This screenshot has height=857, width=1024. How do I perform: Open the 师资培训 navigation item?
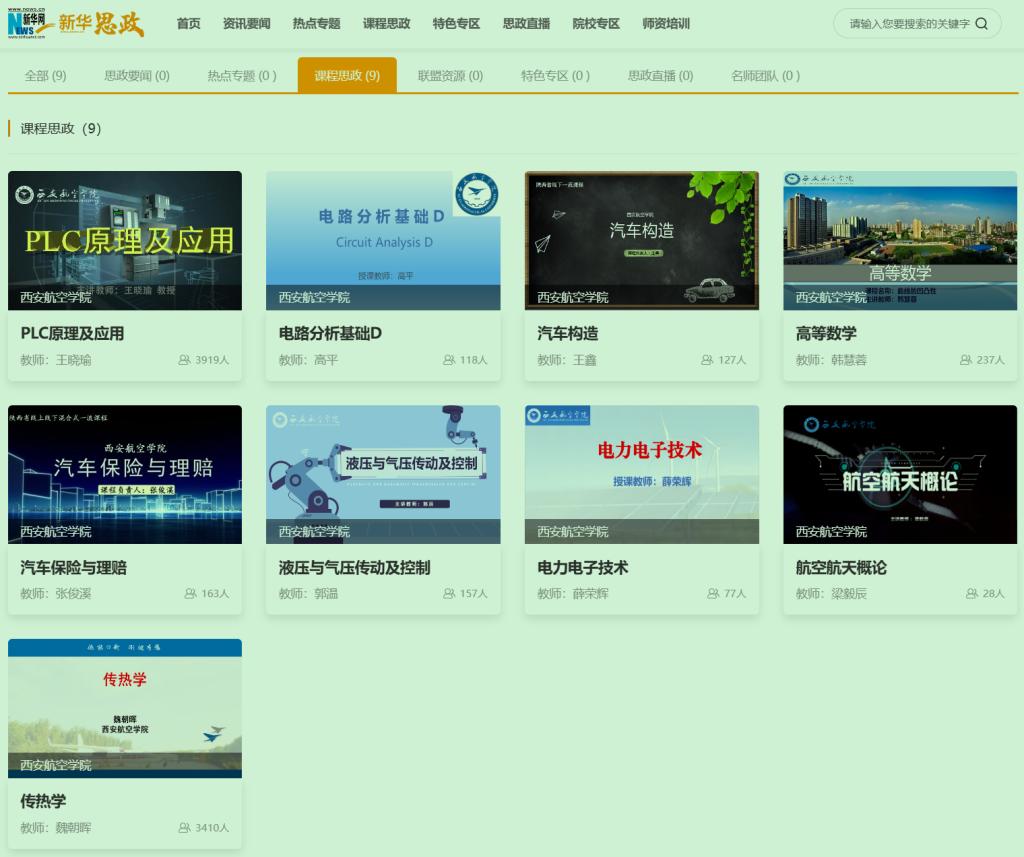(666, 24)
